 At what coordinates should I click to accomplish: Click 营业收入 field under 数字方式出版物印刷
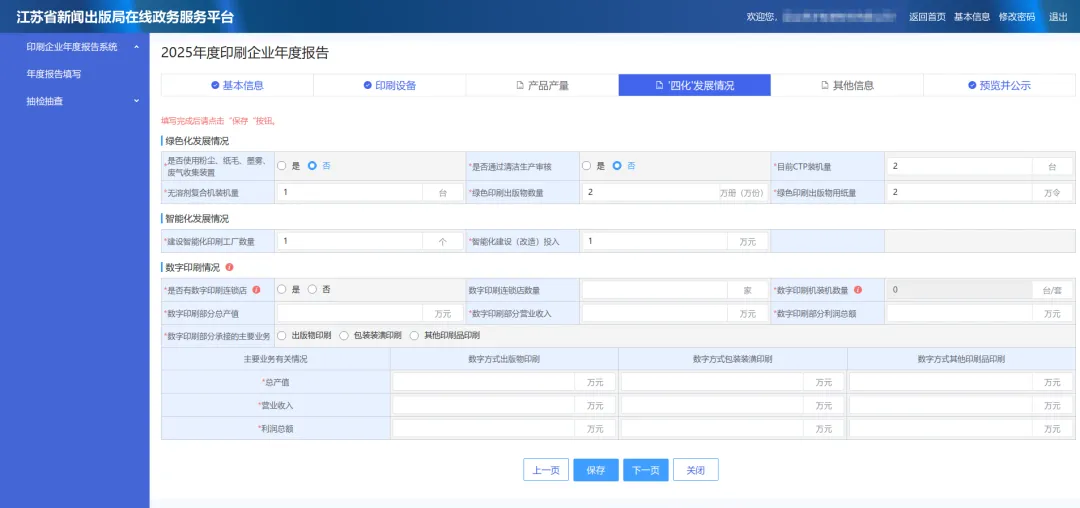click(484, 405)
